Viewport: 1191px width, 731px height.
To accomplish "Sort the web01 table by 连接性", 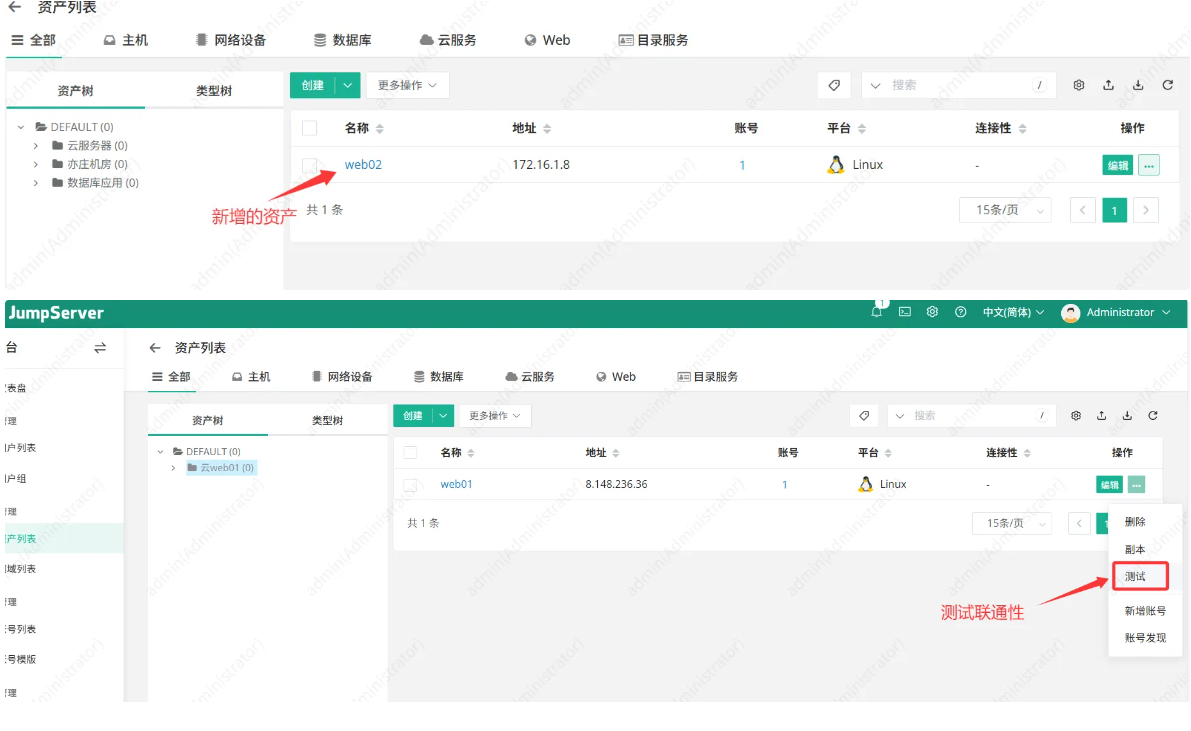I will [1027, 453].
